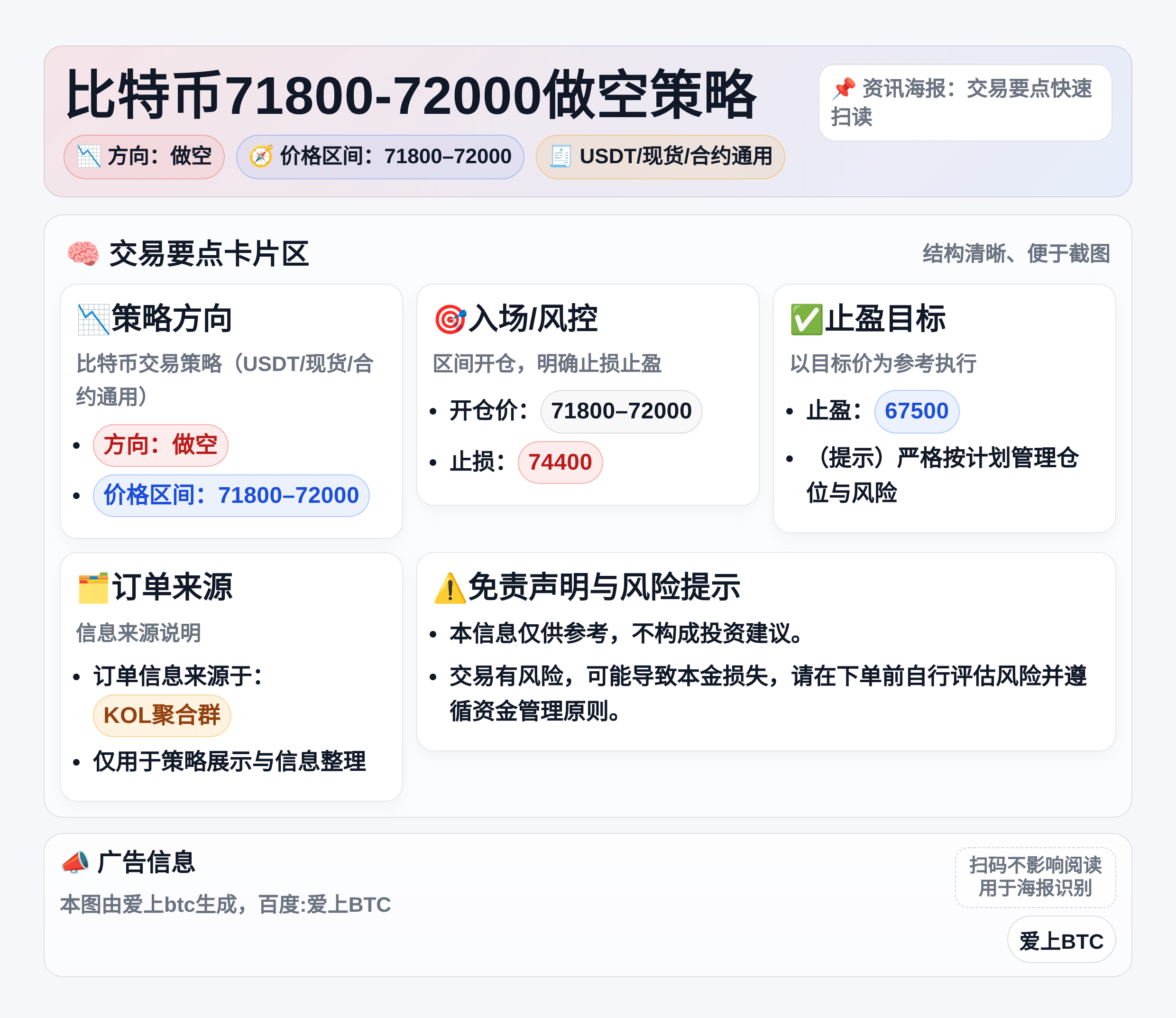
Task: Click the chart icon beside 策略方向 heading
Action: (93, 319)
